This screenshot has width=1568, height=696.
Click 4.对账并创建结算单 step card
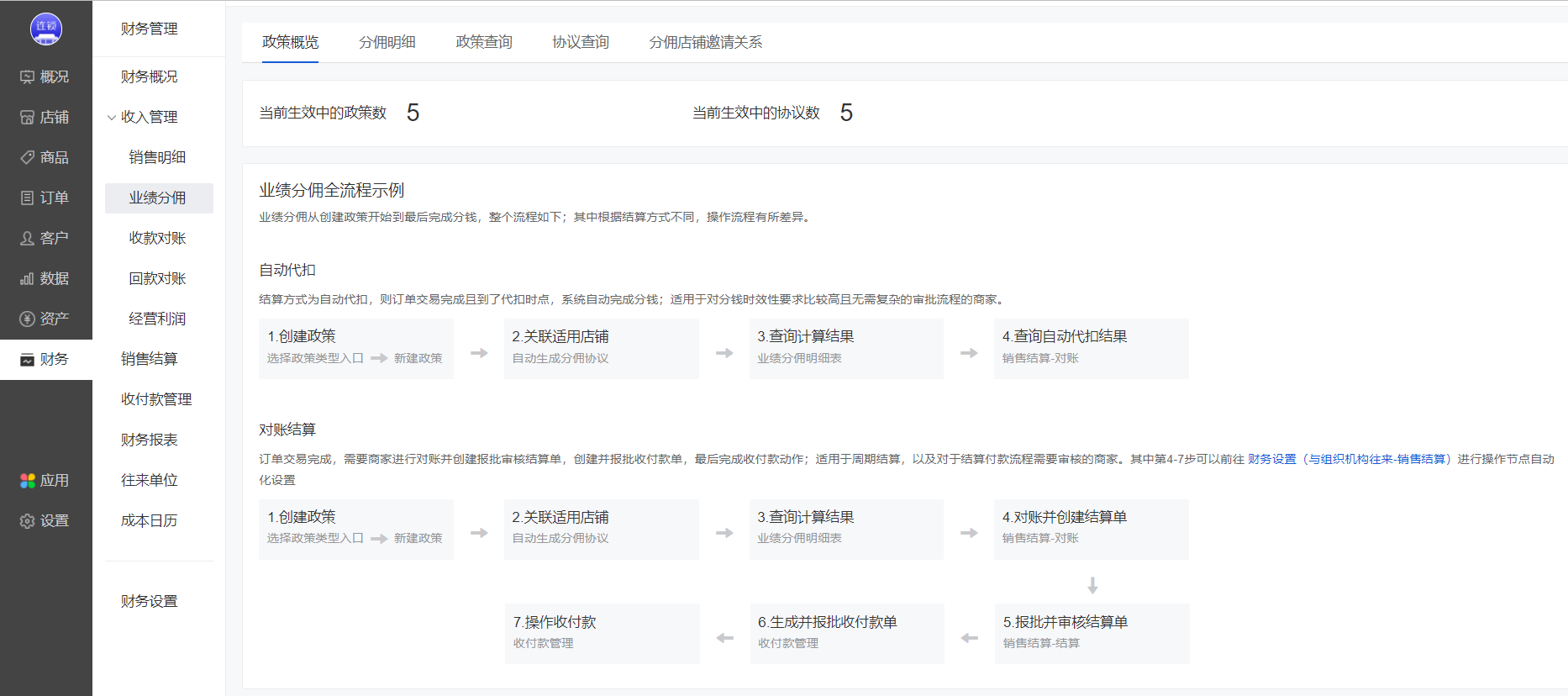click(x=1091, y=529)
